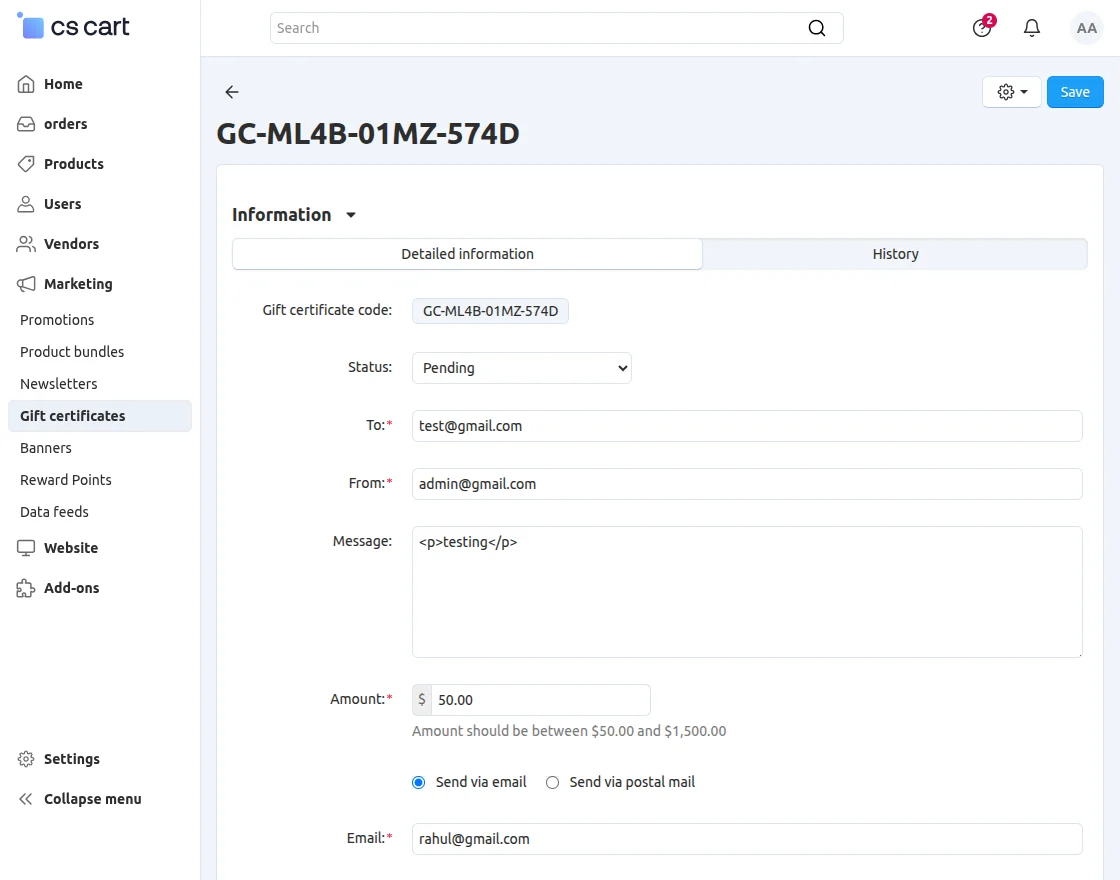Screen dimensions: 1120x880
Task: Click the search magnifier icon
Action: coord(816,28)
